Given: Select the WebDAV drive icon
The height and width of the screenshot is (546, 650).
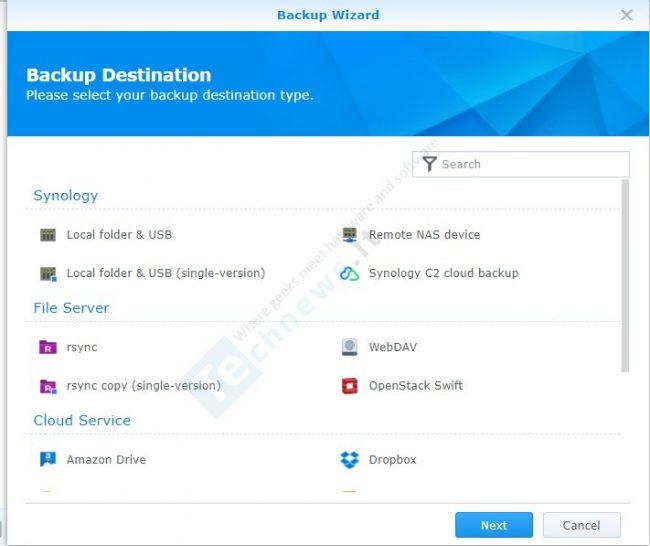Looking at the screenshot, I should (349, 347).
